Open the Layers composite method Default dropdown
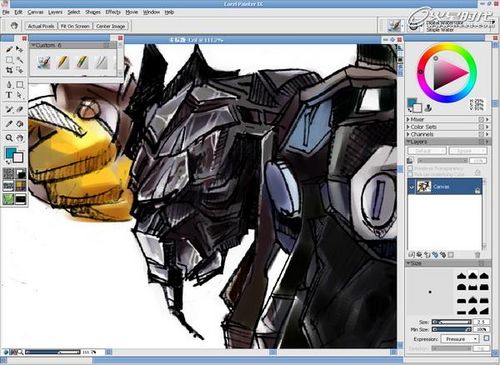Image resolution: width=500 pixels, height=365 pixels. coord(427,151)
